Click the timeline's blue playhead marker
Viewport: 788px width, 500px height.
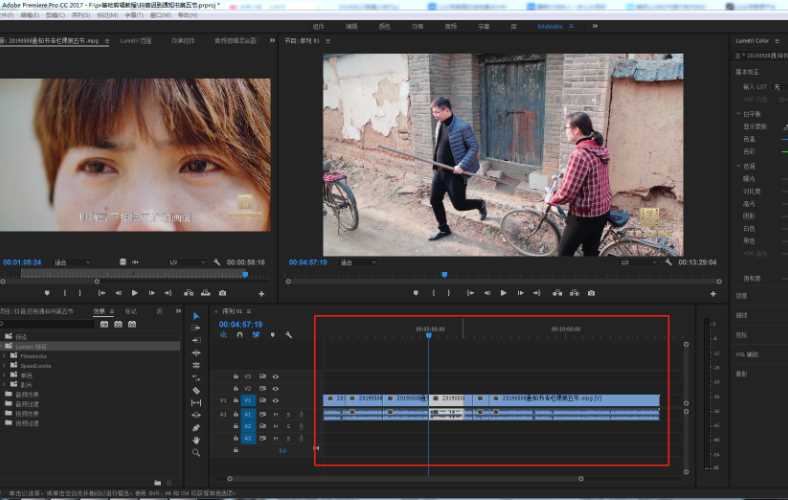click(x=428, y=335)
